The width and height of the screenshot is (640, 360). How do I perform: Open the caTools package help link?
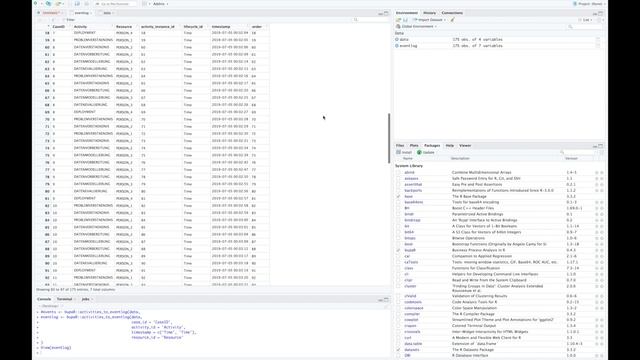(x=411, y=262)
